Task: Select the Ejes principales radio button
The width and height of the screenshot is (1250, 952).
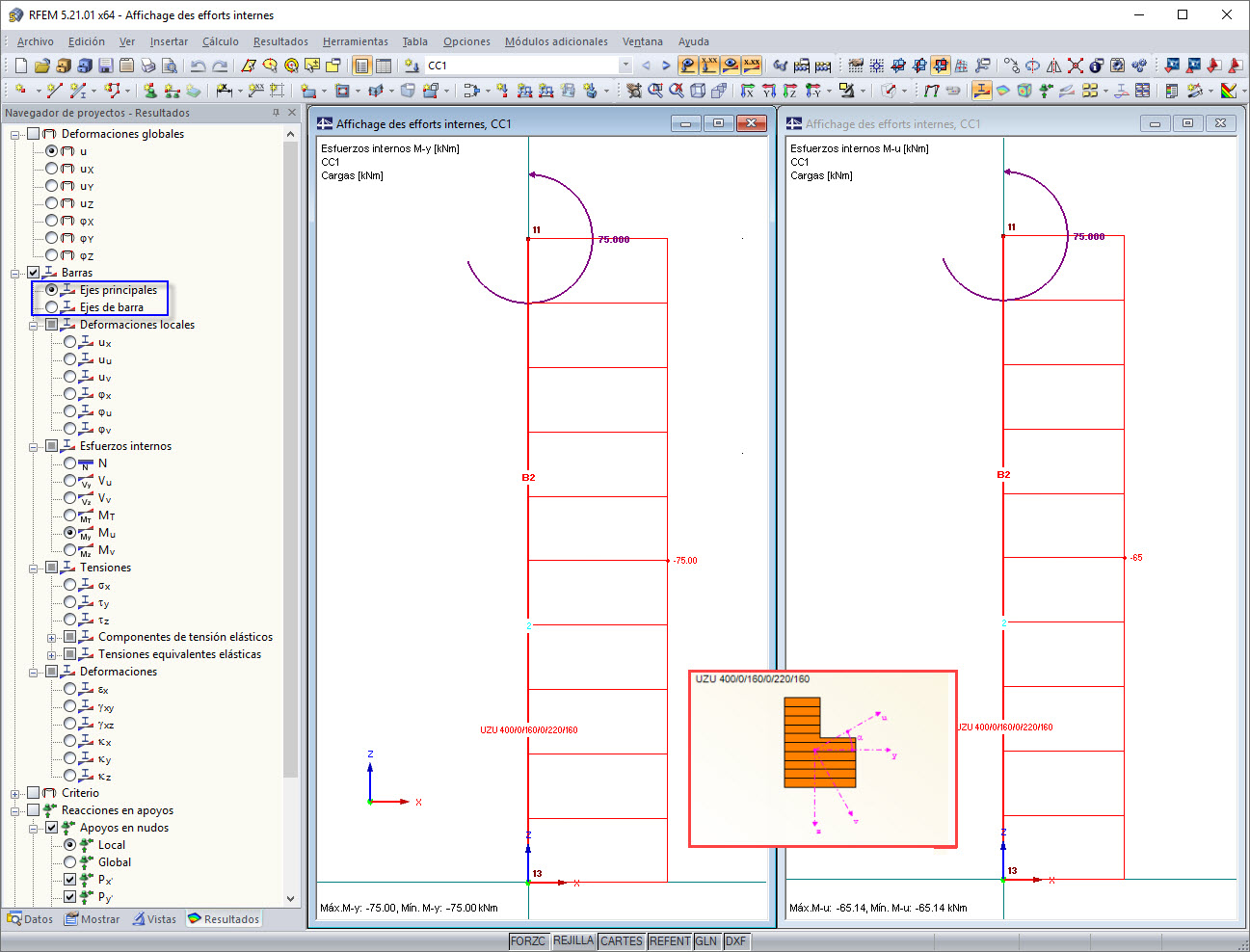Action: [52, 290]
